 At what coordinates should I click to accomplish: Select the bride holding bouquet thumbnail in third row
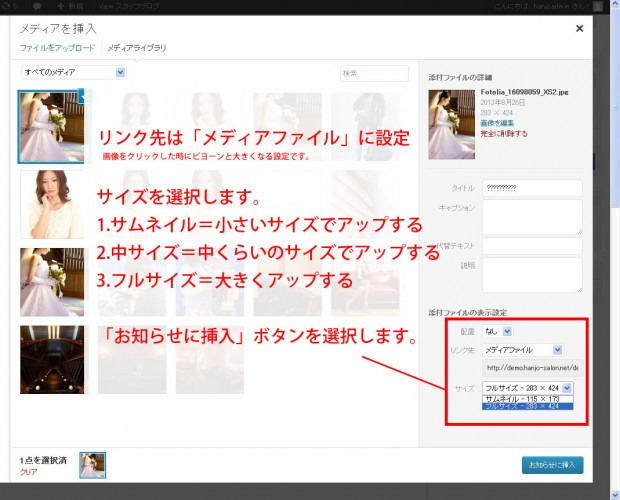click(x=51, y=282)
